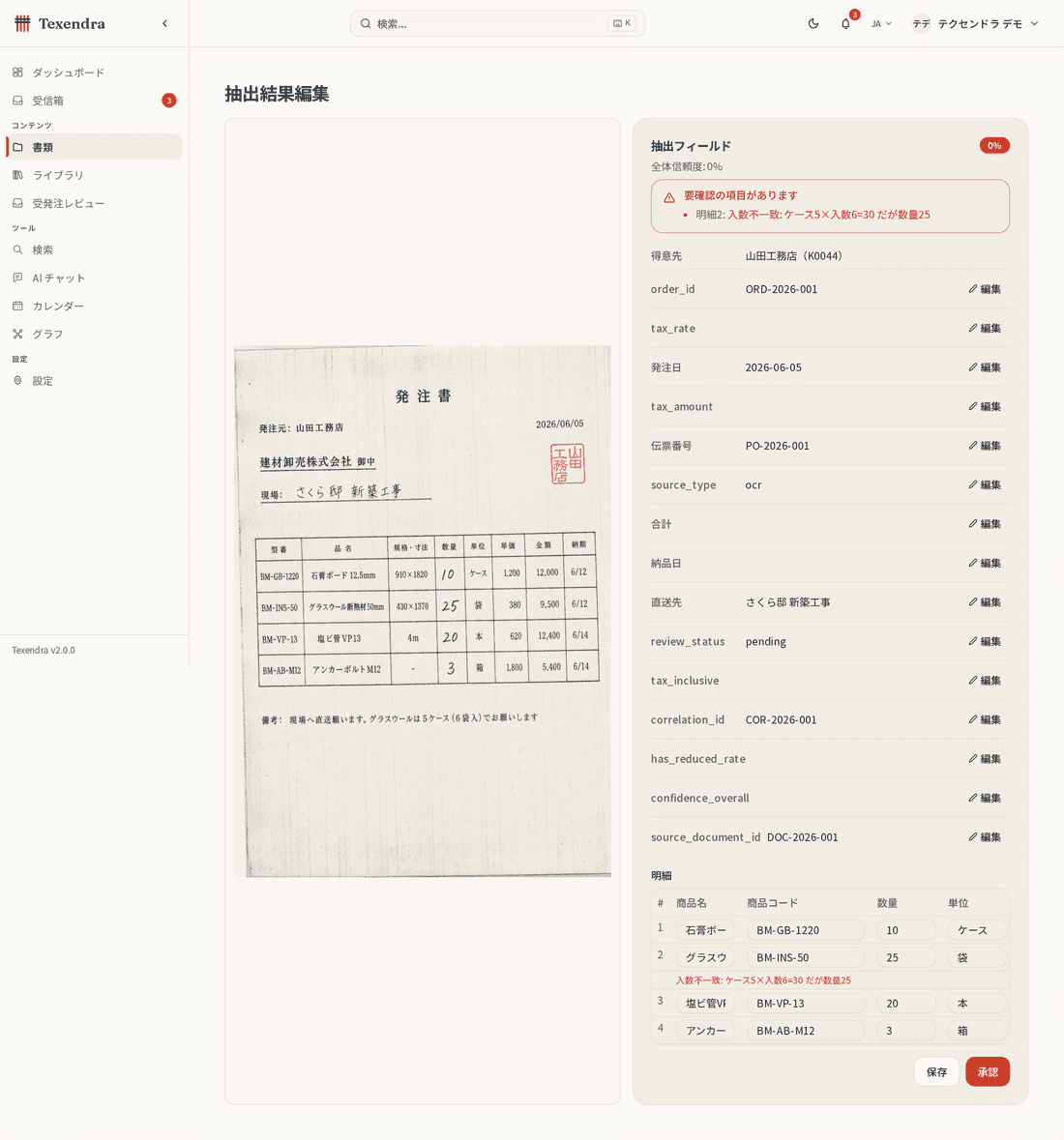
Task: Click the 承認 approve button
Action: [x=988, y=1071]
